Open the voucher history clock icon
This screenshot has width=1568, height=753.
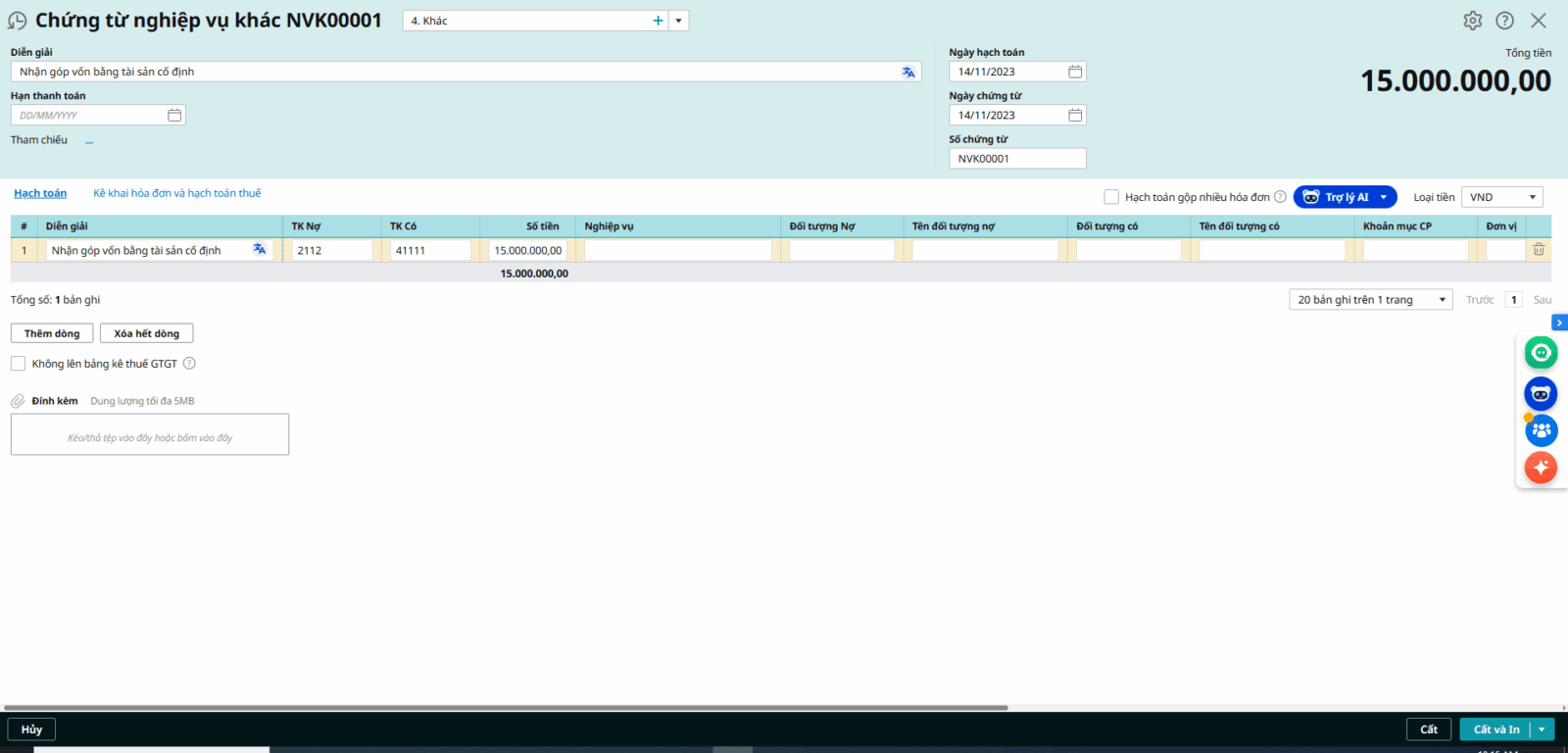point(18,21)
